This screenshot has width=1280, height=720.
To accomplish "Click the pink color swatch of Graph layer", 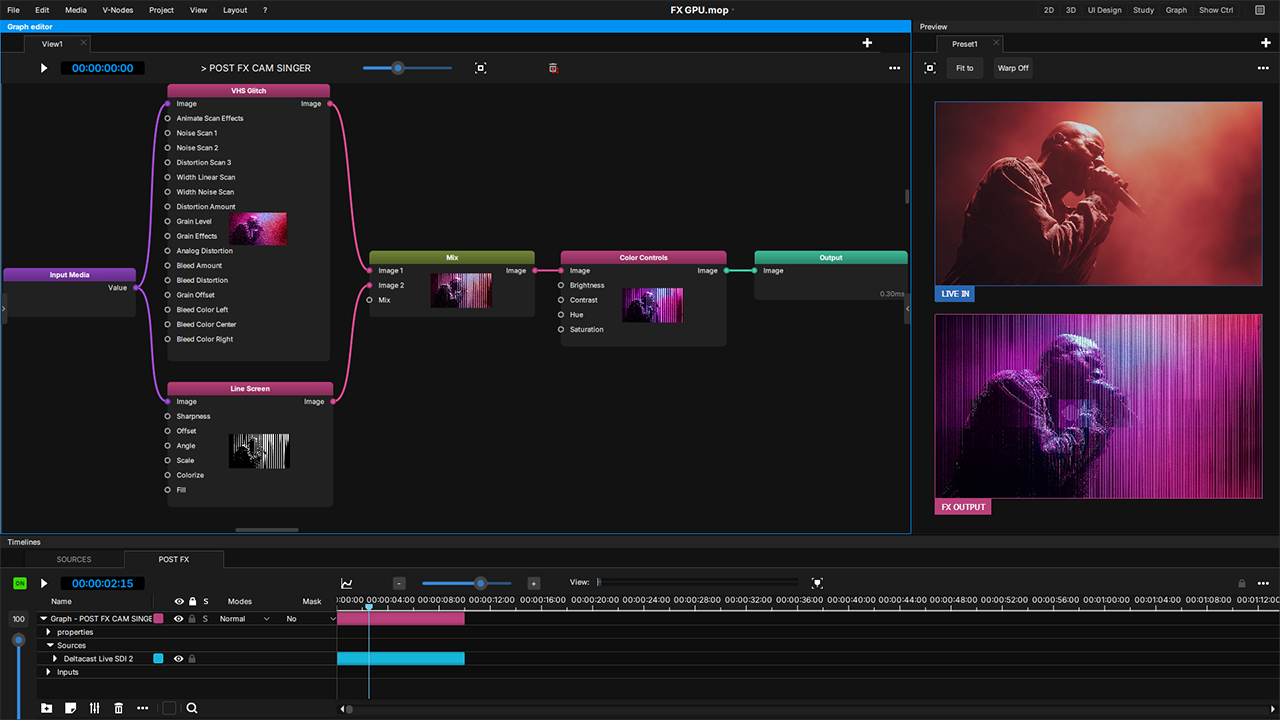I will coord(158,619).
